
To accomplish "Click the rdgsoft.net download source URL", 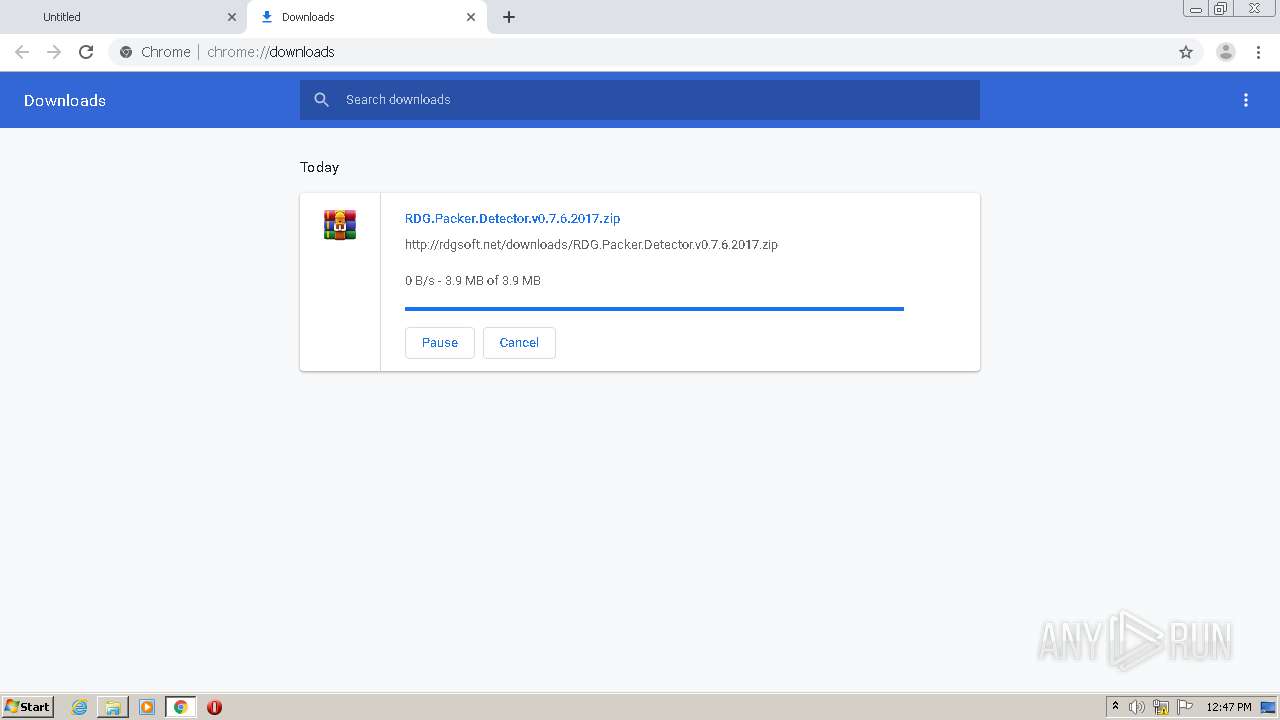I will point(591,244).
